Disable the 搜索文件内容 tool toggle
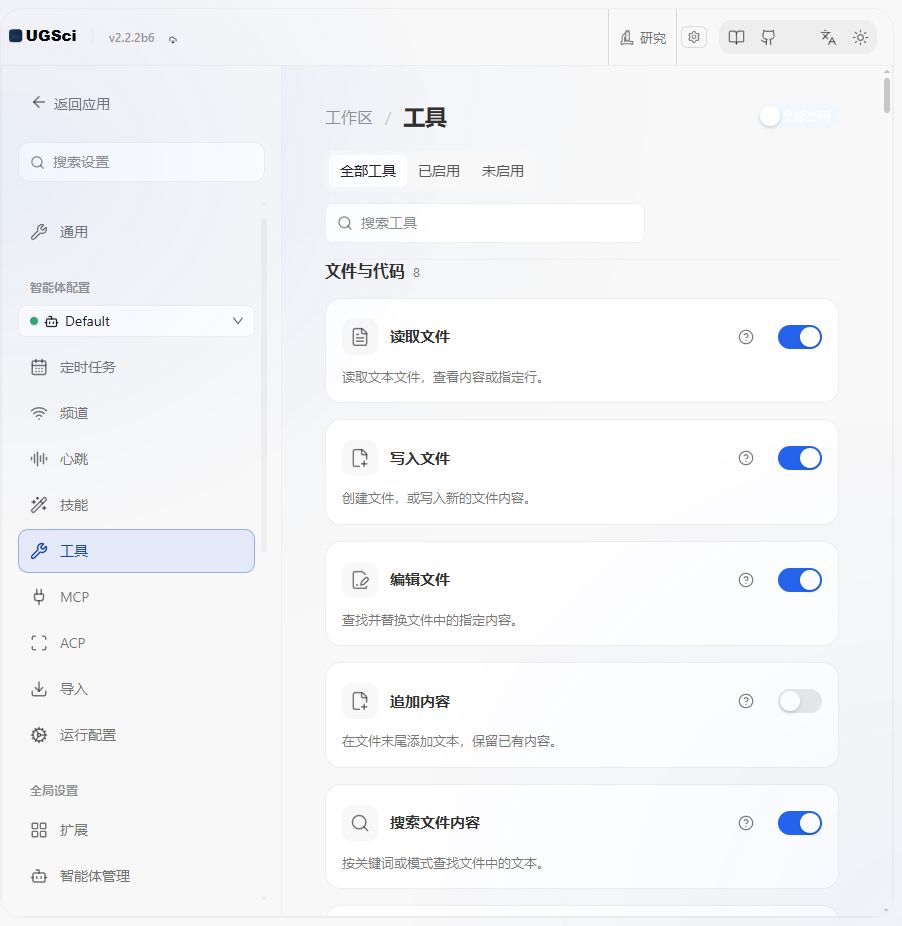 pyautogui.click(x=799, y=823)
